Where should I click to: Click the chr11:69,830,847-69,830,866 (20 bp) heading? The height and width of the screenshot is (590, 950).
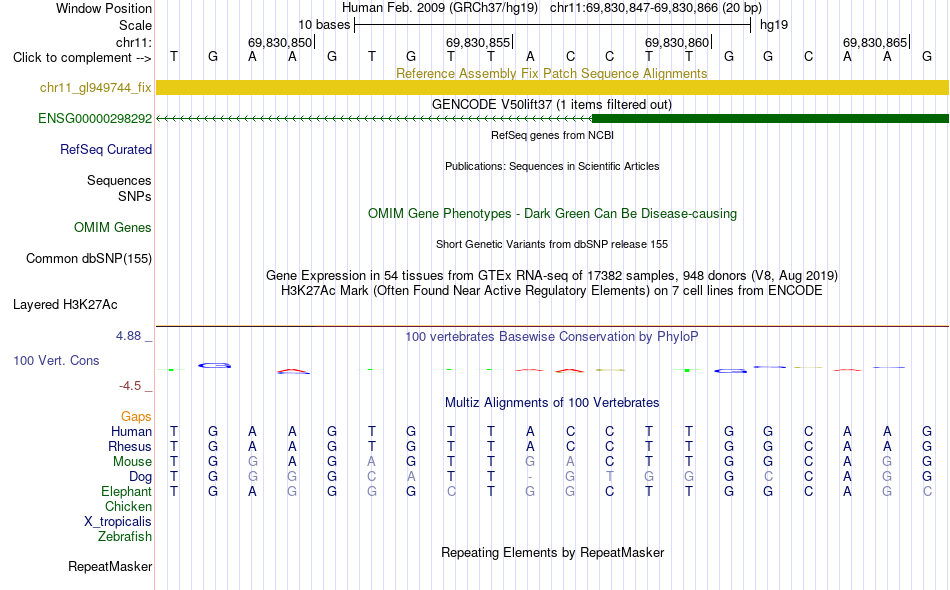click(x=656, y=8)
